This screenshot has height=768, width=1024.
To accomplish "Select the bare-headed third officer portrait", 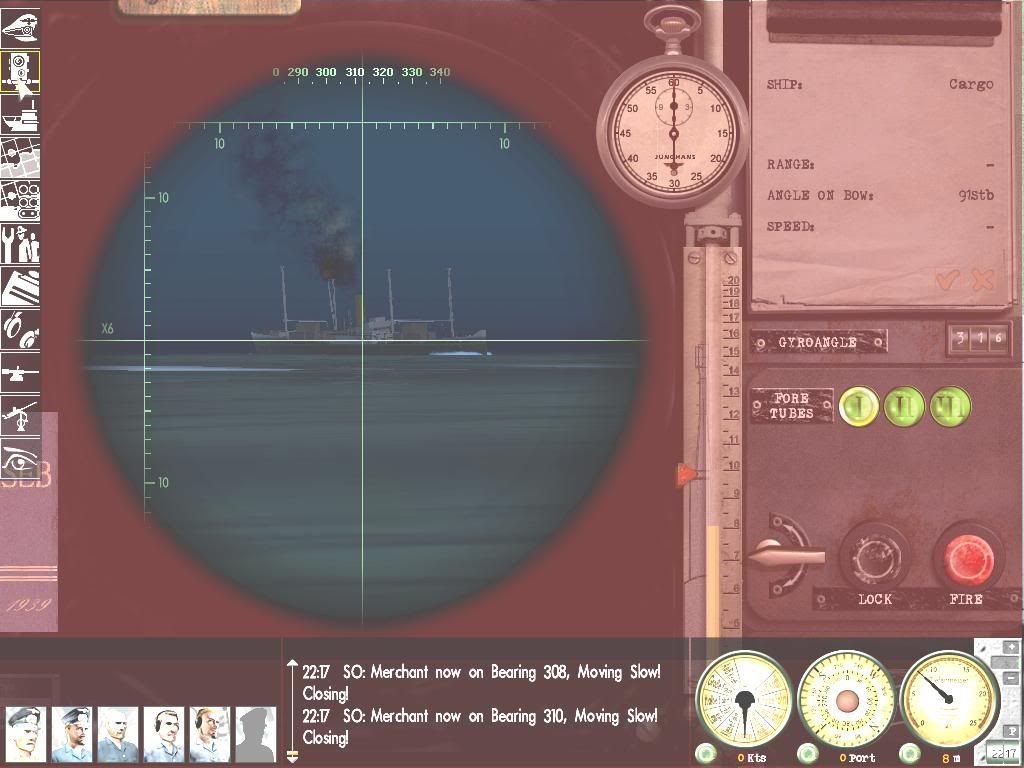I will [118, 734].
